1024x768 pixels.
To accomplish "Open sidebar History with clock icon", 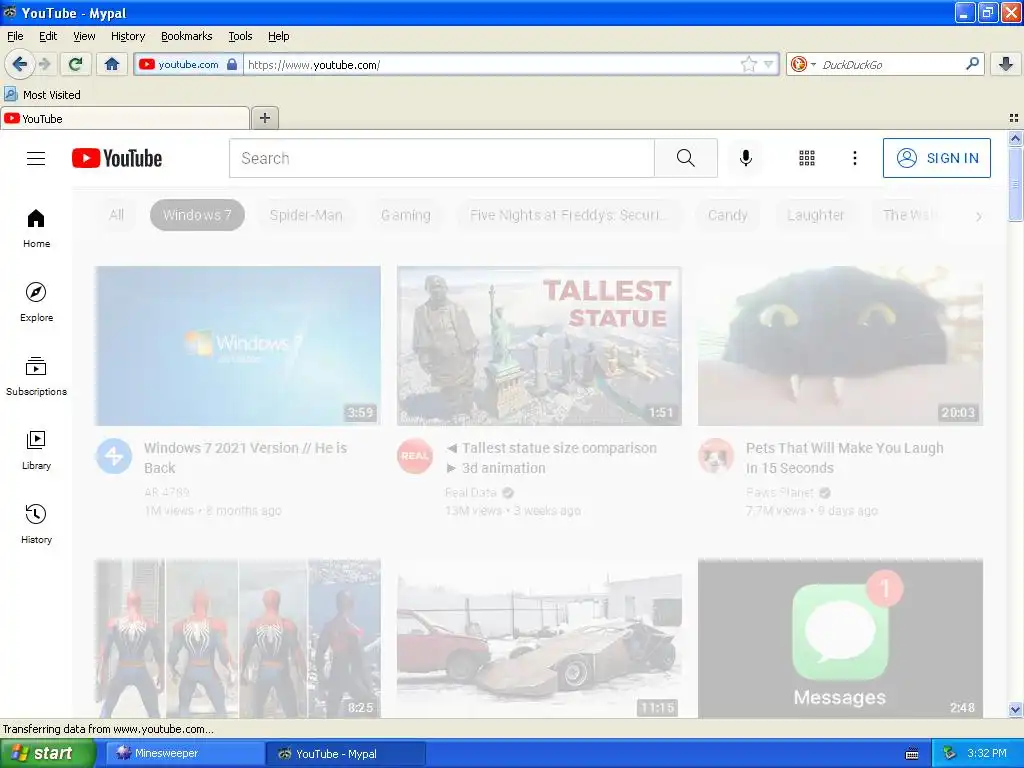I will [36, 524].
